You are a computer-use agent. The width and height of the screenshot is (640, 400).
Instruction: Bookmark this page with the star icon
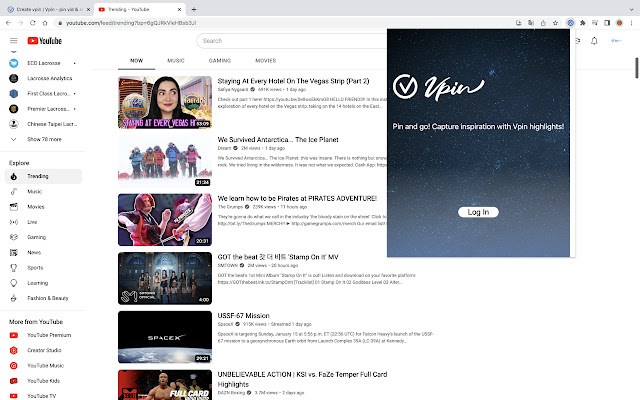(556, 23)
